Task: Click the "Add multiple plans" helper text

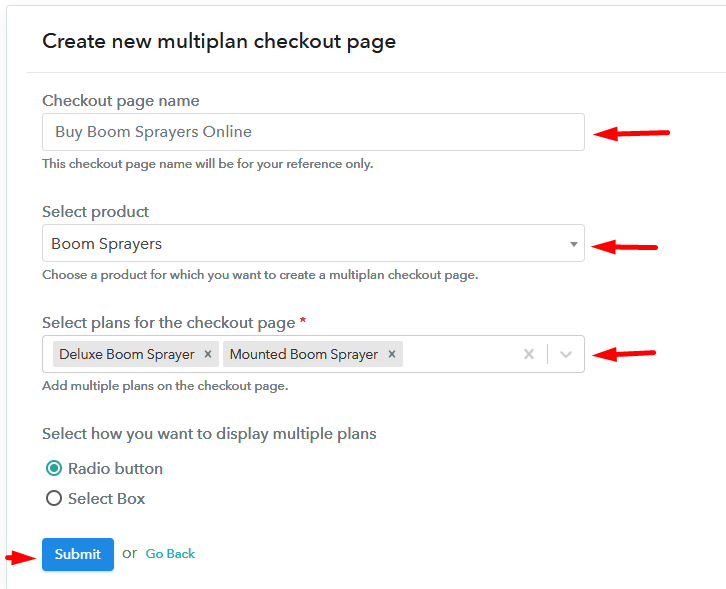Action: 165,386
